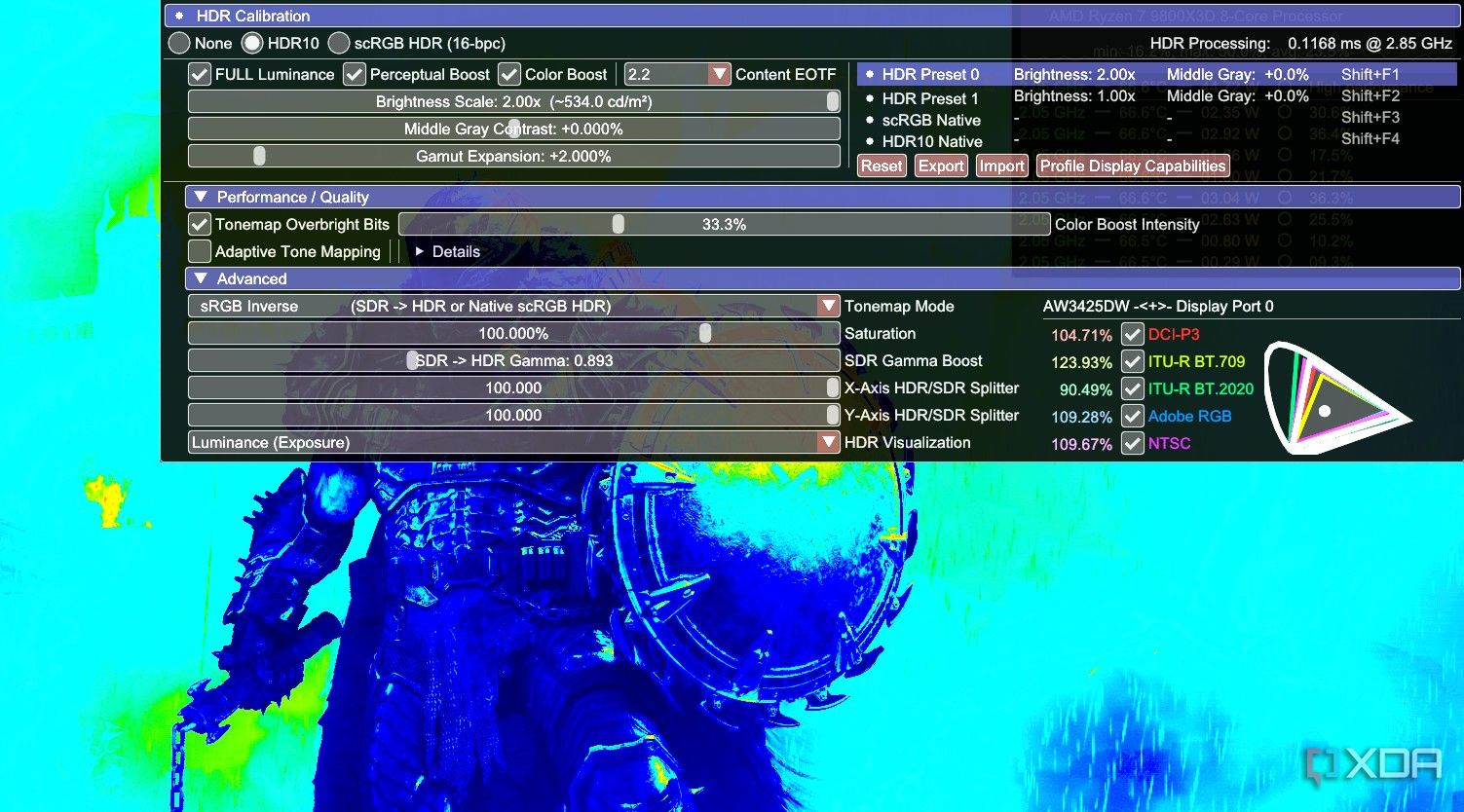Toggle Tonemap Overbright Bits checkbox
This screenshot has width=1464, height=812.
(x=200, y=224)
